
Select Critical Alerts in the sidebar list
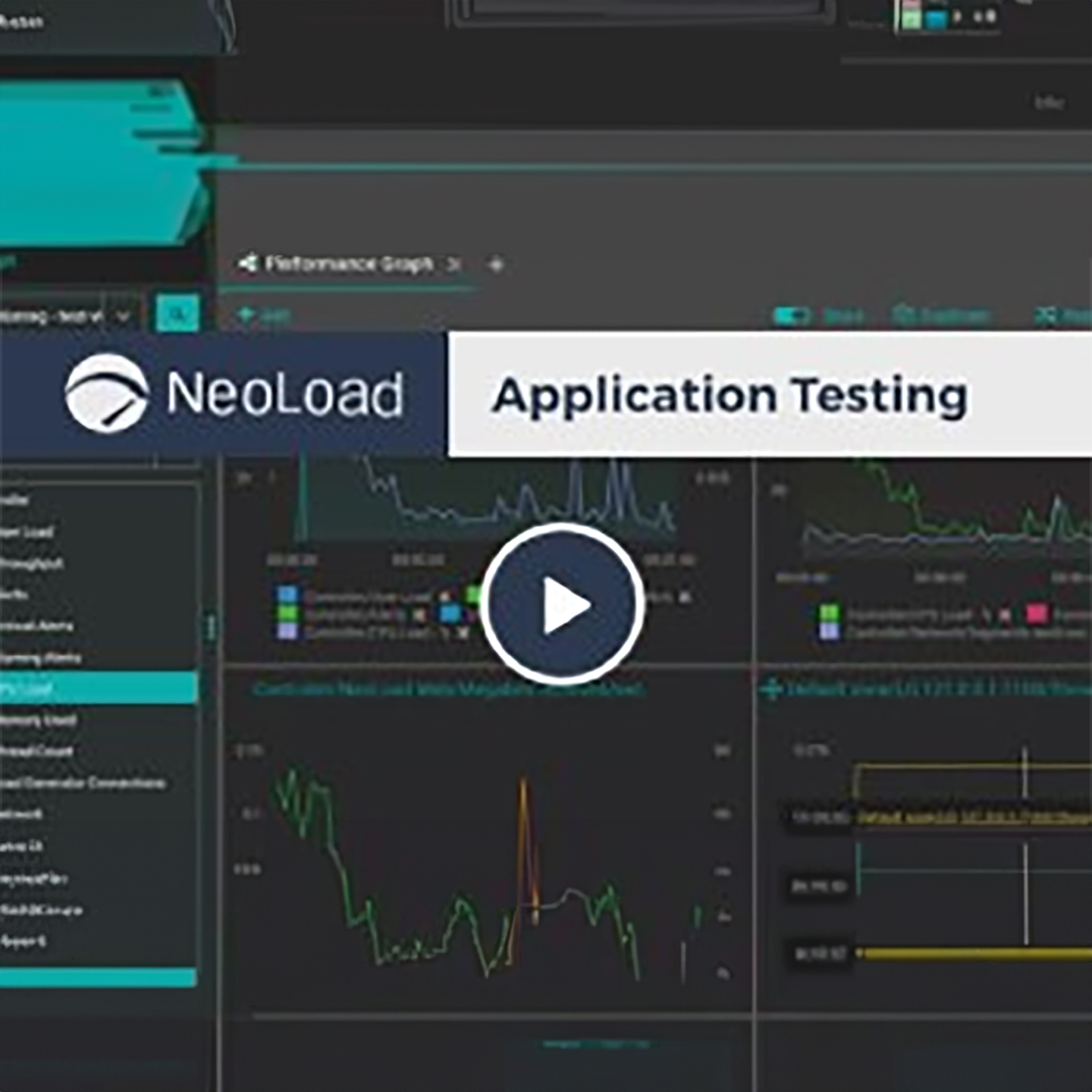point(36,626)
